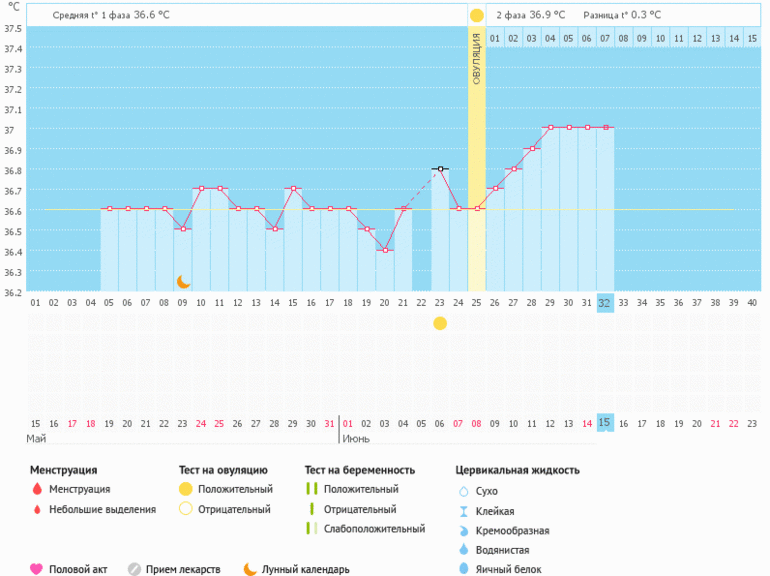Select the 36.9 temperature point on cycle day 28
Screen dimensions: 770x576
(x=532, y=148)
